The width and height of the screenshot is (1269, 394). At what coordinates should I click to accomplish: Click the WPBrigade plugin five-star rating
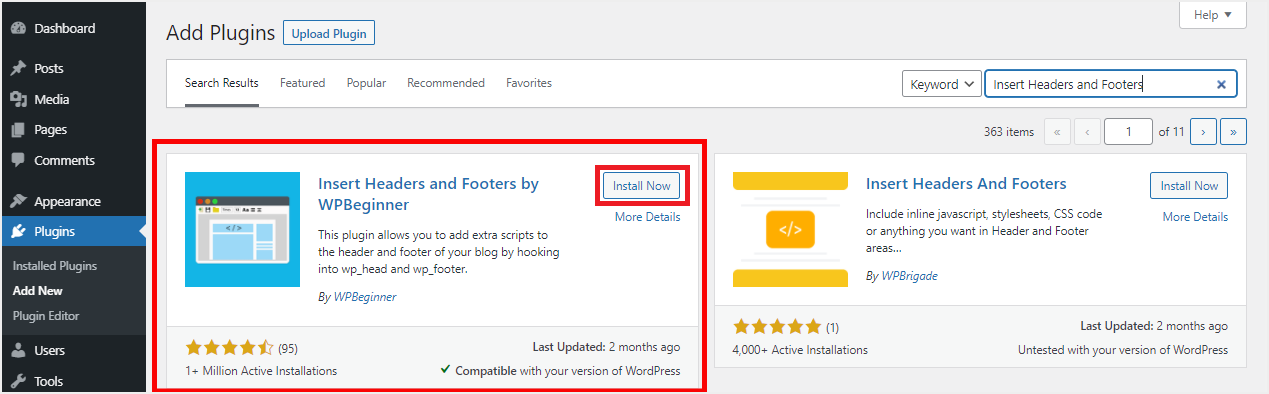(777, 327)
